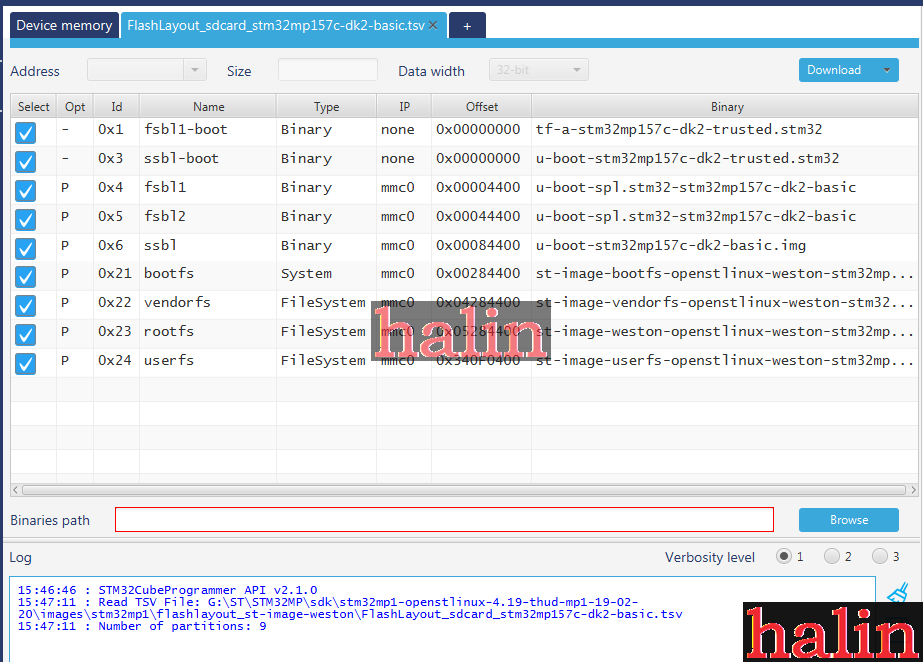Switch to the Device memory tab
The height and width of the screenshot is (662, 923).
64,25
